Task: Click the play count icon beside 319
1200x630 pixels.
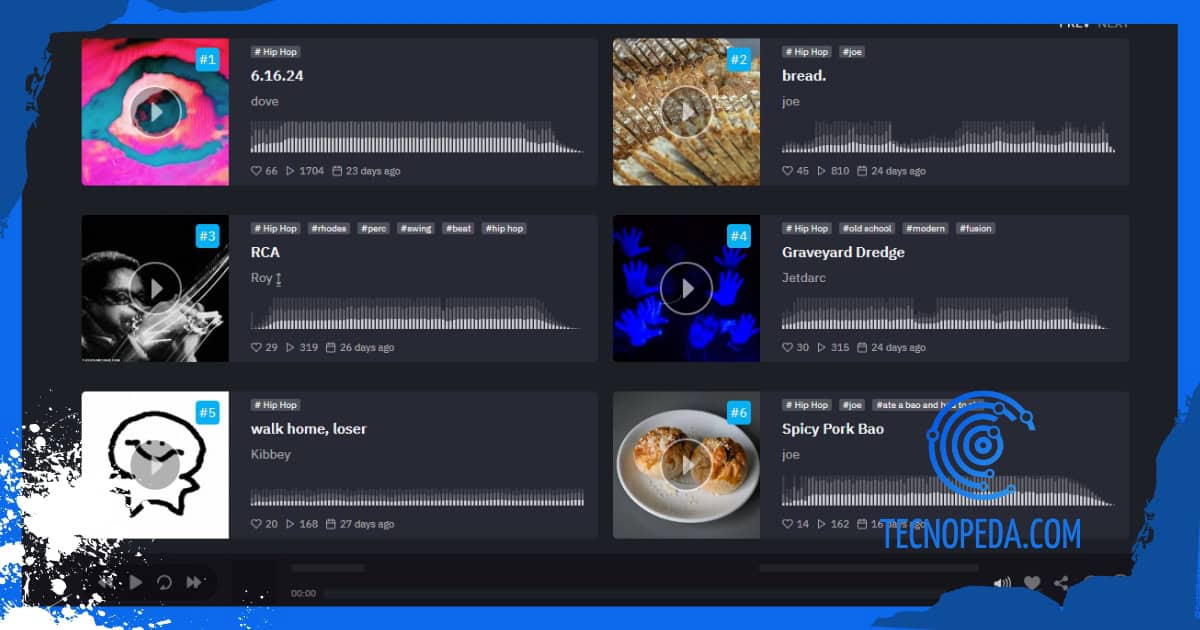Action: [290, 348]
